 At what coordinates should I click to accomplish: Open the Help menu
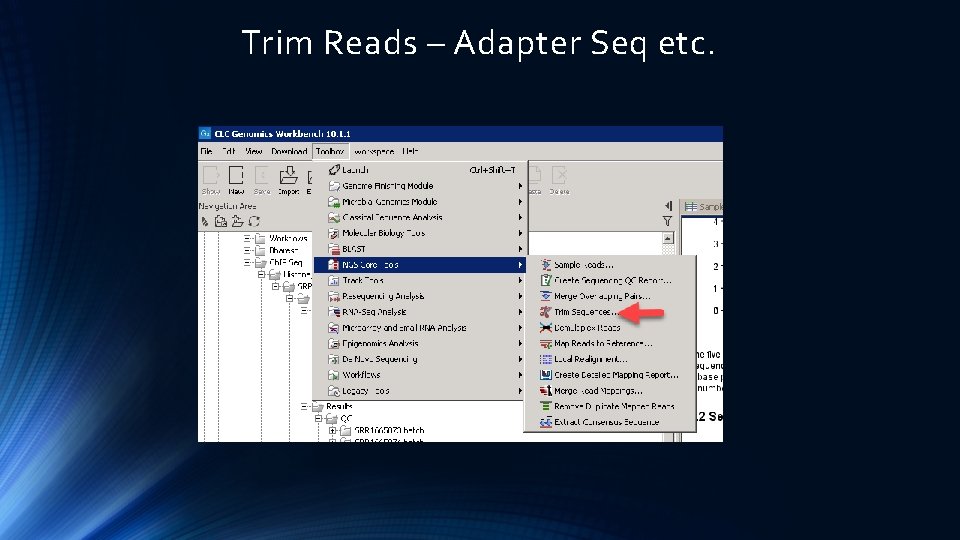point(410,151)
